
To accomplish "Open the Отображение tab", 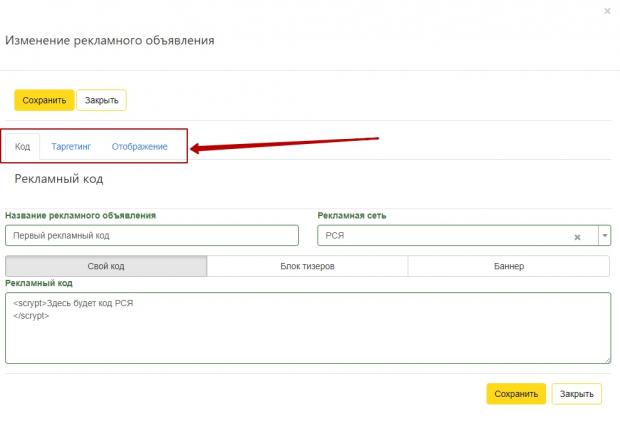I will tap(140, 146).
